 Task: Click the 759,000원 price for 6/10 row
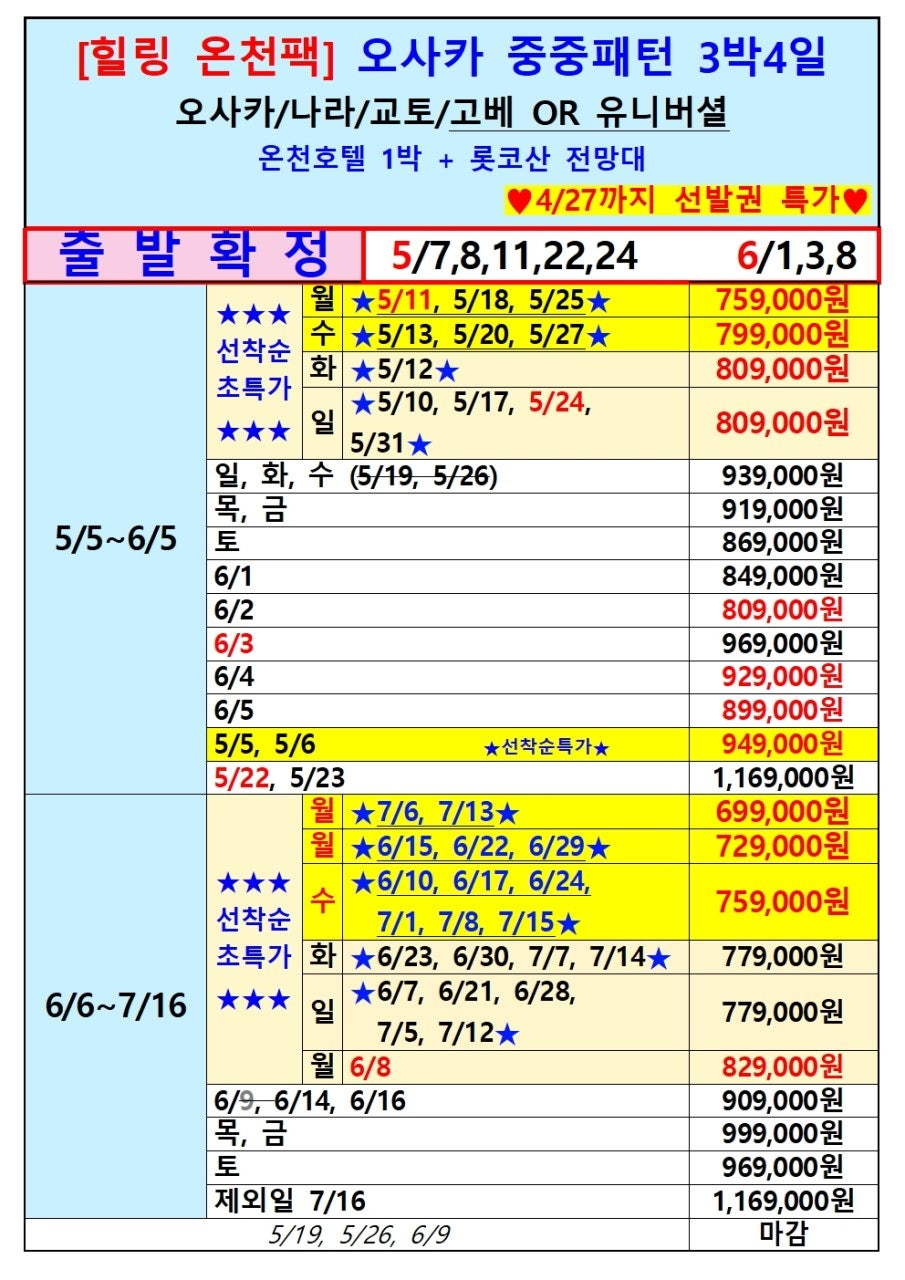coord(783,902)
